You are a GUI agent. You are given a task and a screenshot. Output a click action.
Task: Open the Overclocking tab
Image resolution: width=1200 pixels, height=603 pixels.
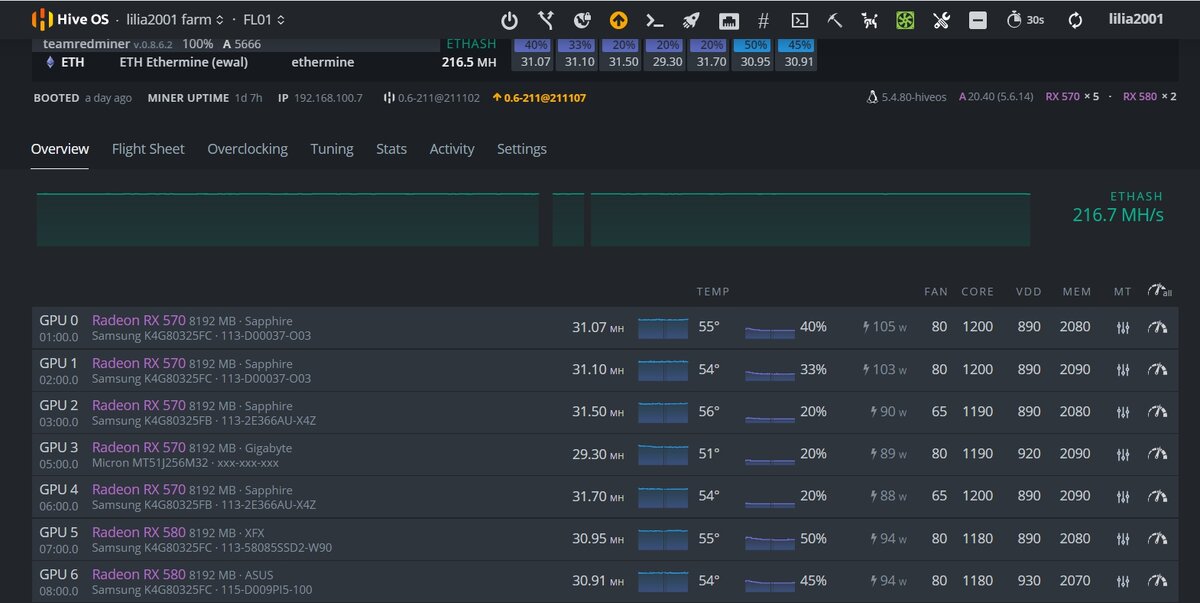pos(247,149)
